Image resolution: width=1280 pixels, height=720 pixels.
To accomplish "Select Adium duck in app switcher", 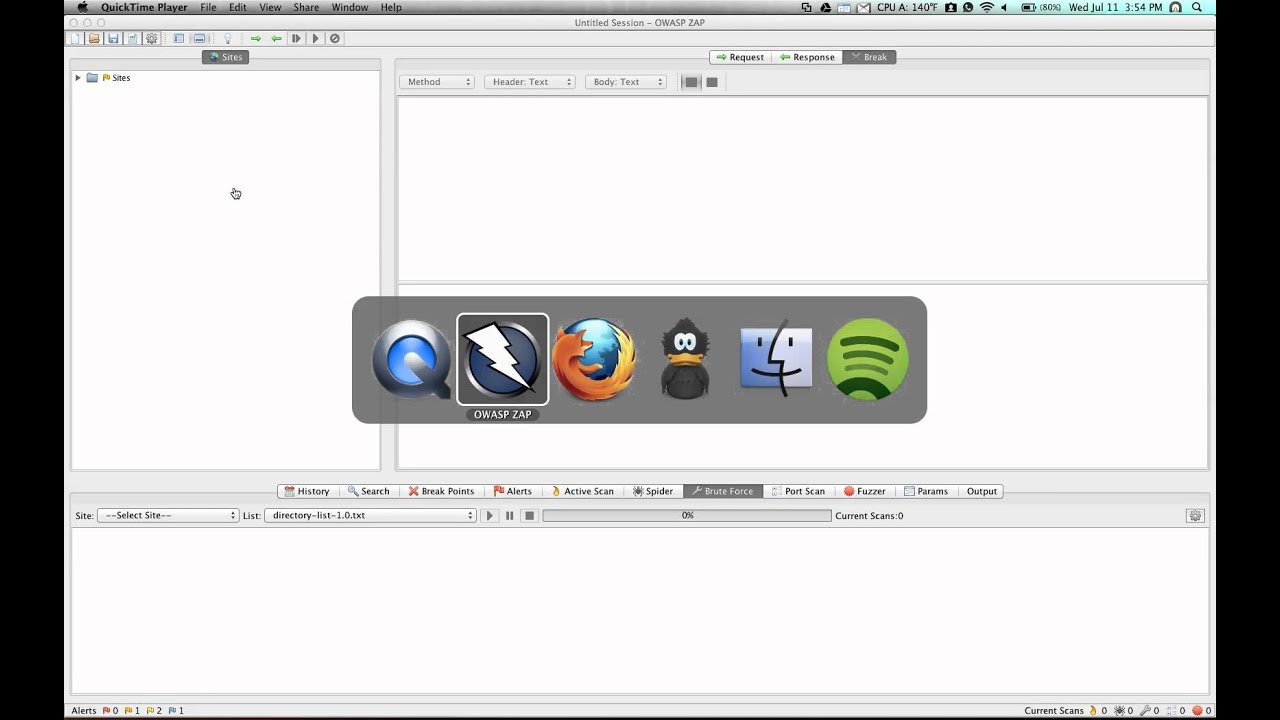I will [685, 360].
